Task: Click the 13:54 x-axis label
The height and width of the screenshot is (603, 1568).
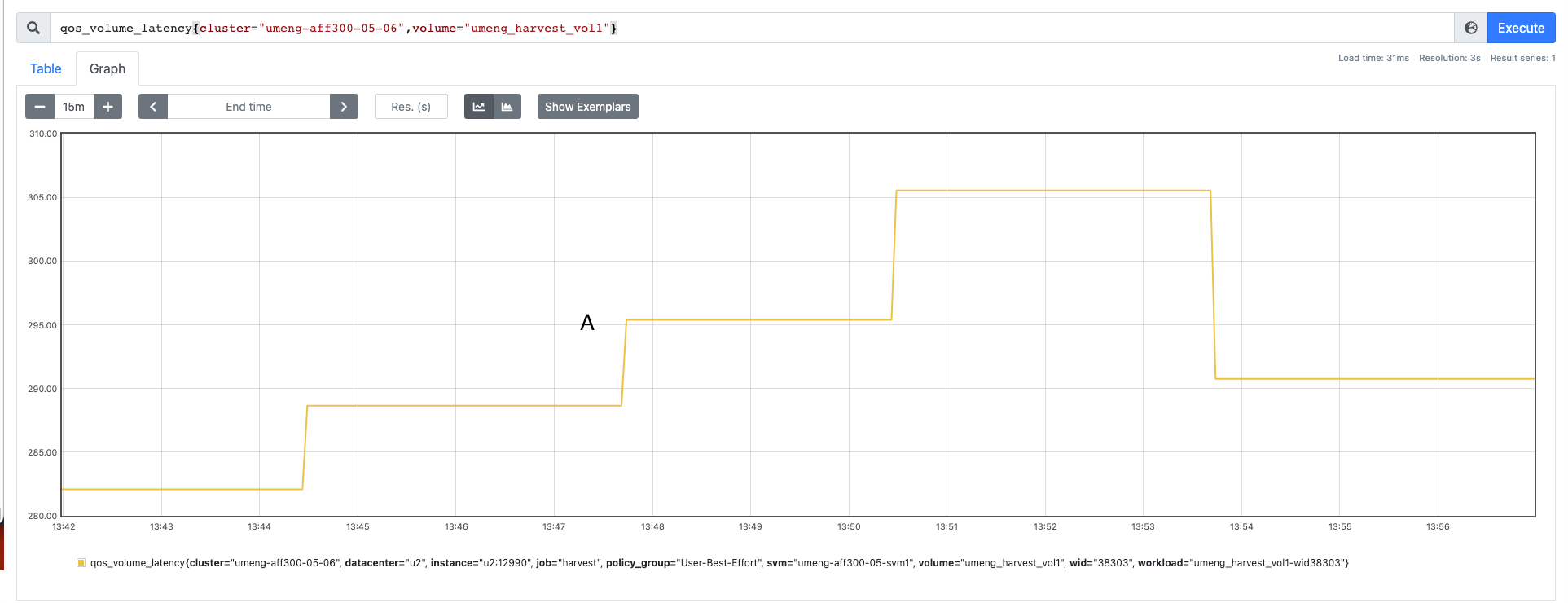Action: pos(1241,526)
